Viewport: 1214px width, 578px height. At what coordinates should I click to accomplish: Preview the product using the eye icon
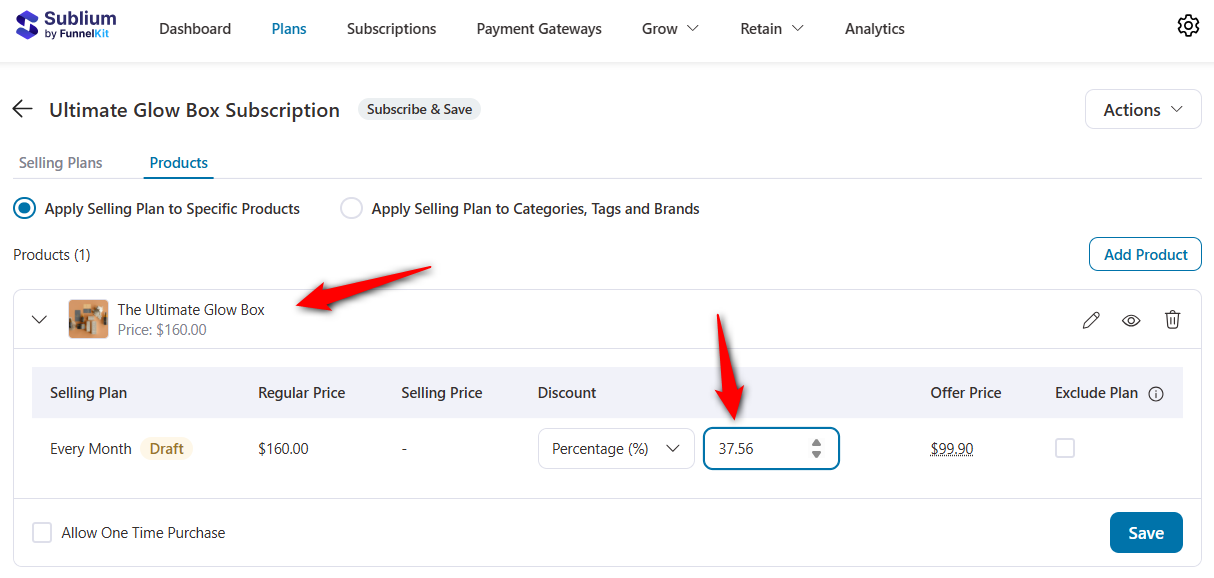pos(1131,319)
